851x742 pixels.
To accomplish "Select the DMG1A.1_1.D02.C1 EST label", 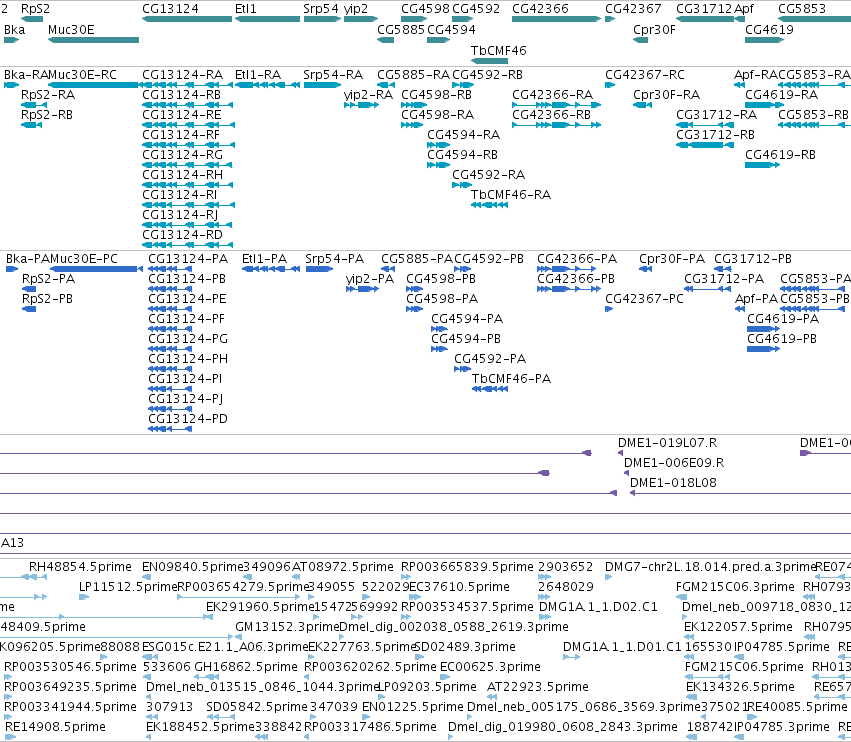I will pyautogui.click(x=598, y=607).
